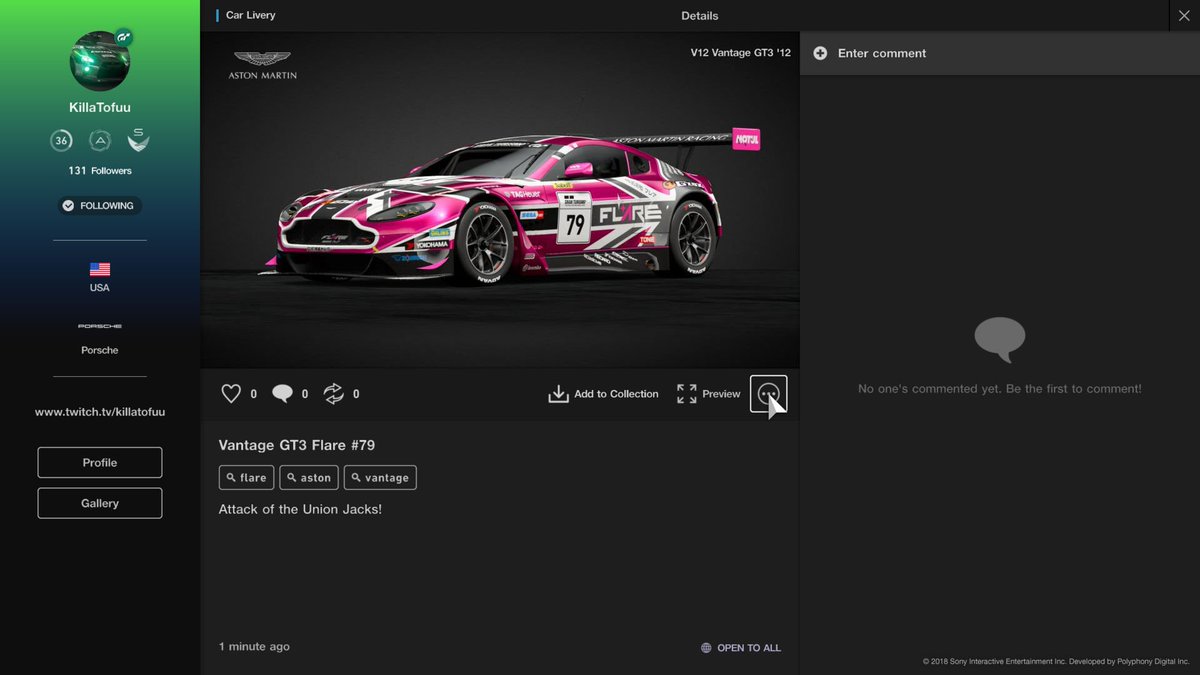Open comments via speech bubble icon
The height and width of the screenshot is (675, 1200).
(x=283, y=394)
